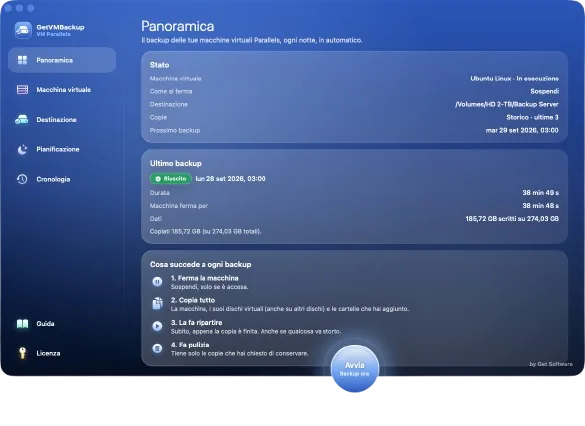Click the Come si ferma label
The height and width of the screenshot is (426, 585).
point(171,91)
